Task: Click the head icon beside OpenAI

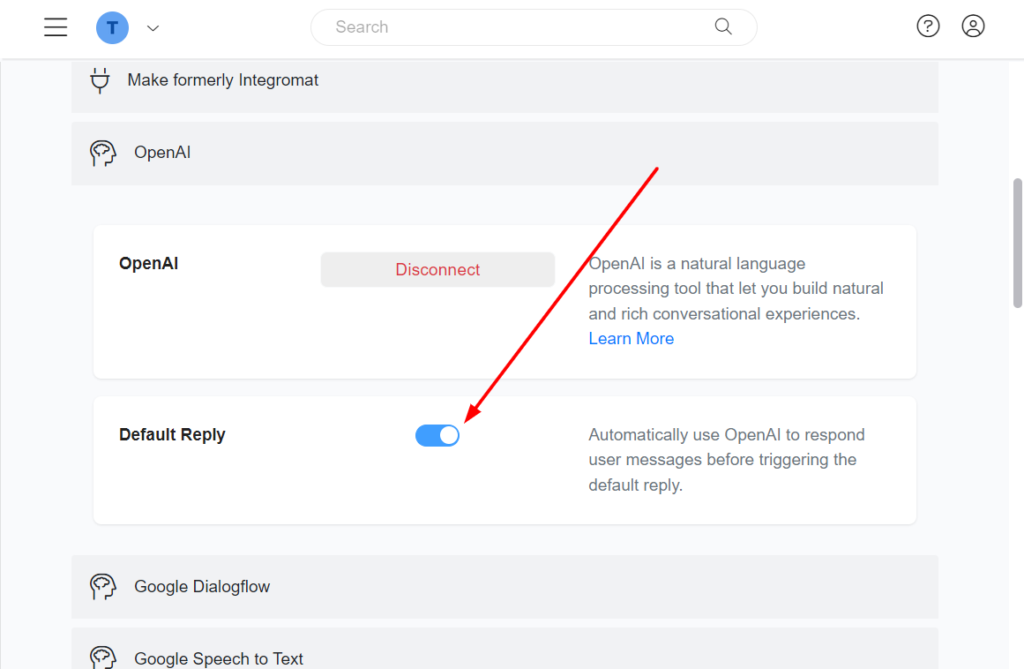Action: point(103,153)
